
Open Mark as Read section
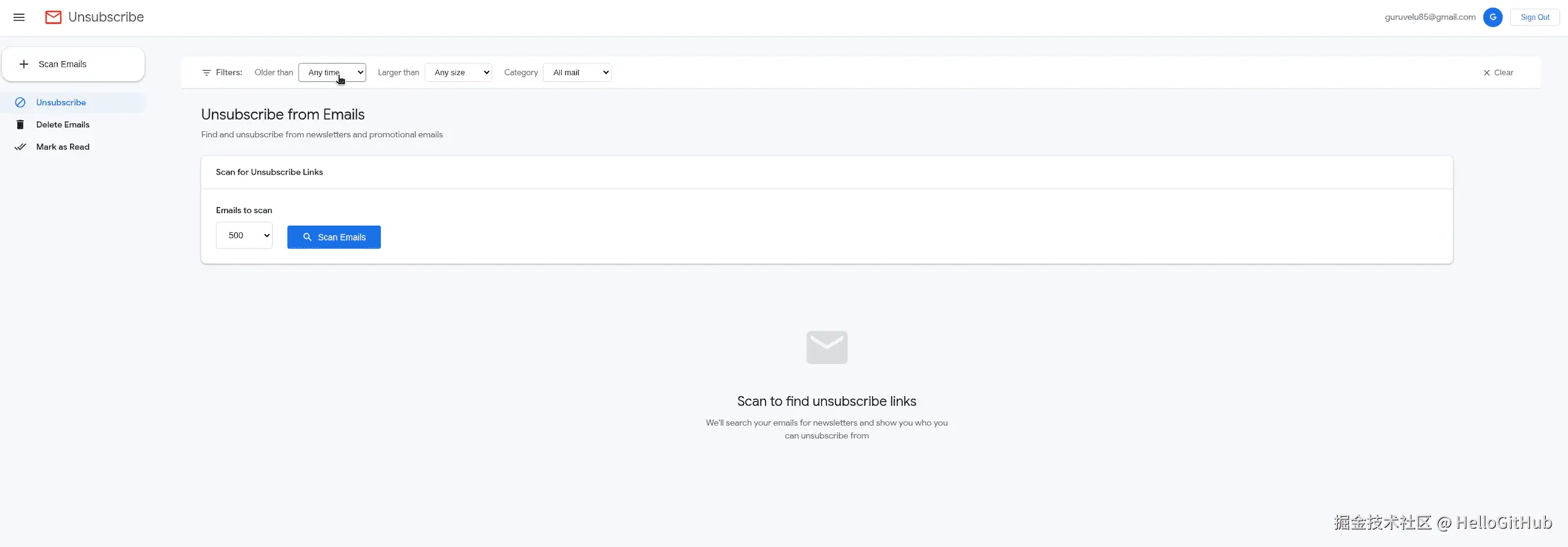pyautogui.click(x=73, y=147)
